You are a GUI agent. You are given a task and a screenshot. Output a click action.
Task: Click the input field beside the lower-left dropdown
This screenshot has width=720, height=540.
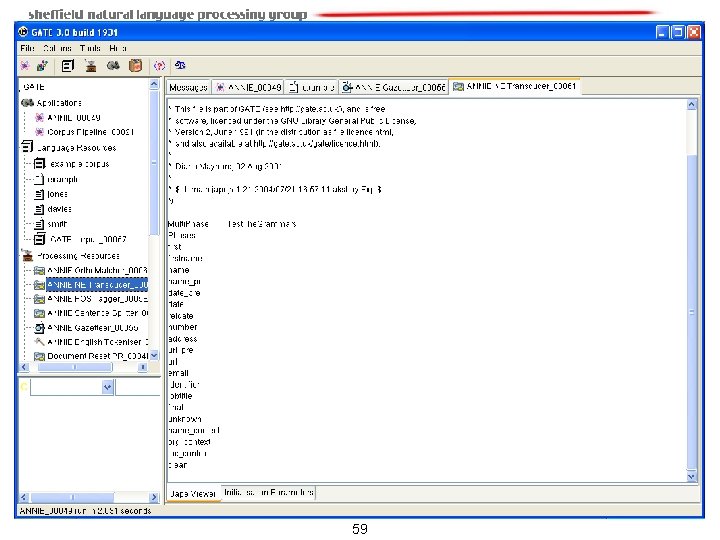tap(138, 388)
